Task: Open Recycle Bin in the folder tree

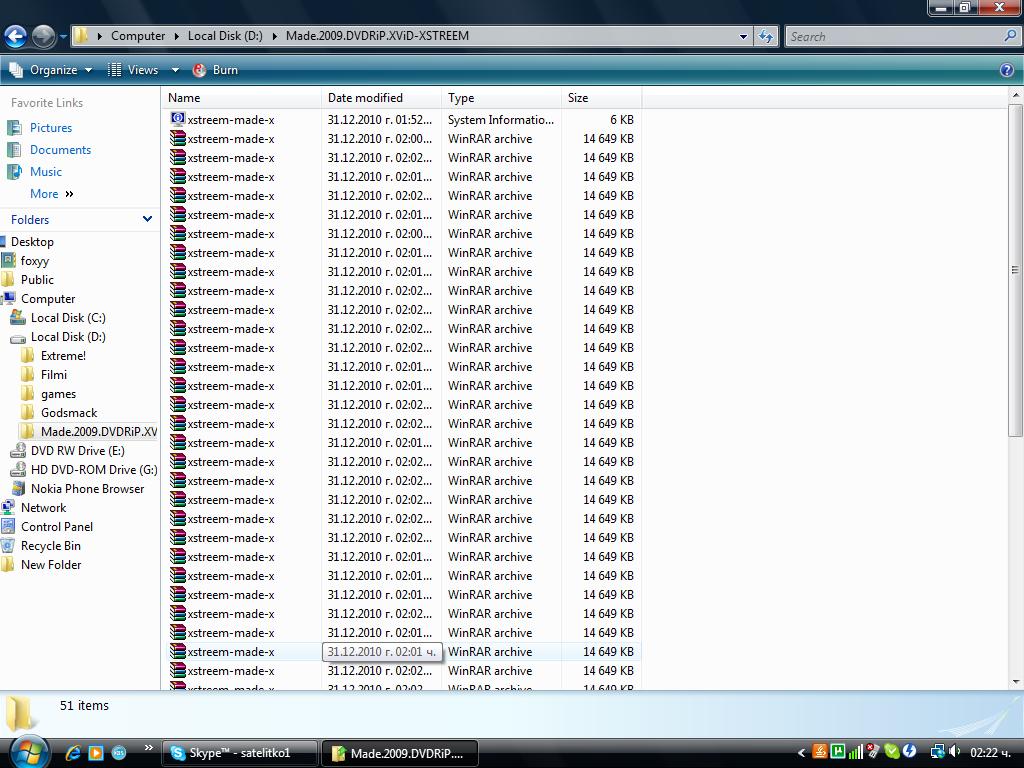Action: pos(50,545)
